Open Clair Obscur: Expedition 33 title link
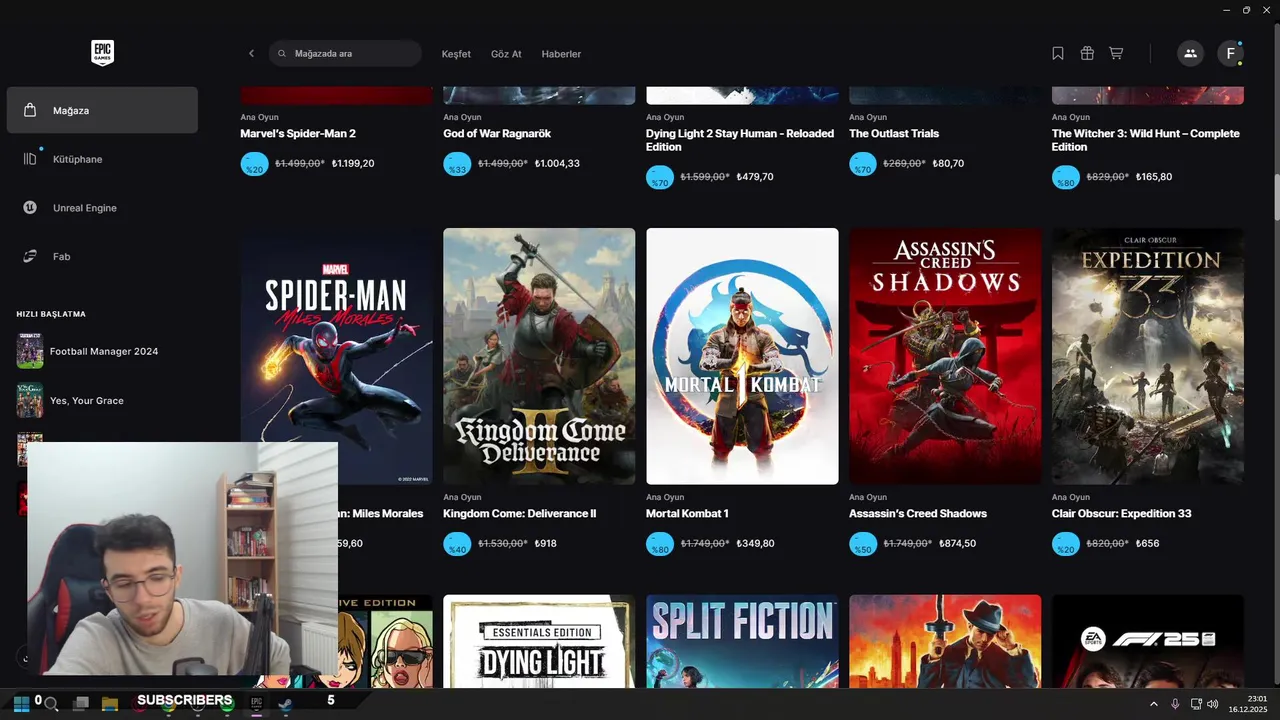The width and height of the screenshot is (1280, 720). [1122, 513]
